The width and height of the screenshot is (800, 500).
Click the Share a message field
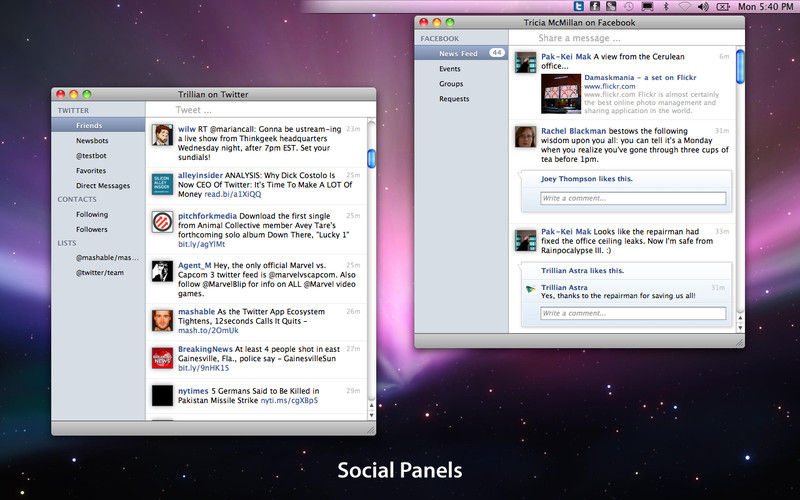tap(626, 38)
